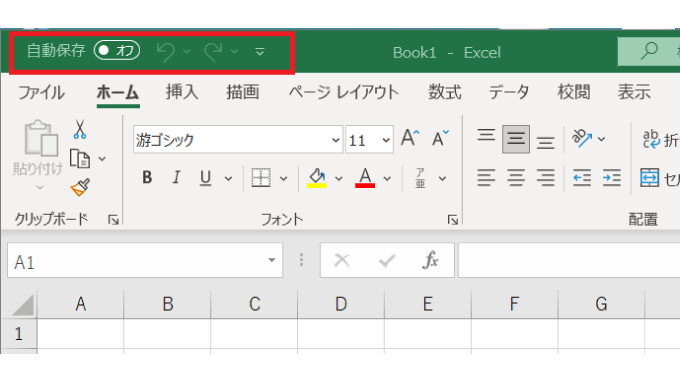
Task: Select the Format Painter brush
Action: (80, 187)
